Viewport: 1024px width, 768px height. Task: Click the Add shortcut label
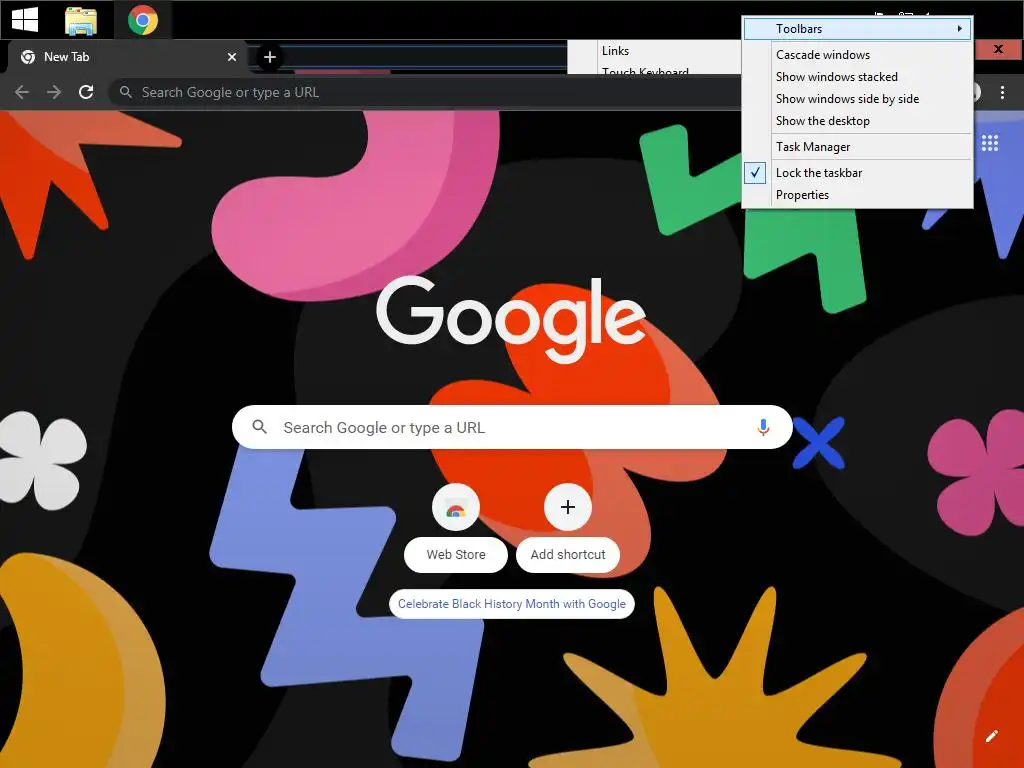pyautogui.click(x=568, y=554)
